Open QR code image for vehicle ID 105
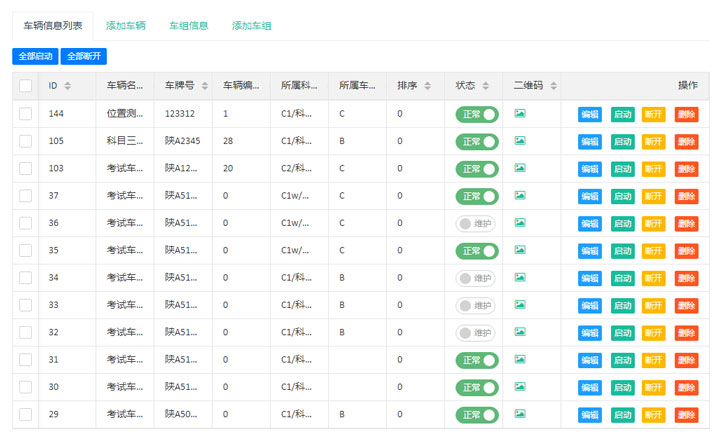The width and height of the screenshot is (722, 440). point(519,141)
